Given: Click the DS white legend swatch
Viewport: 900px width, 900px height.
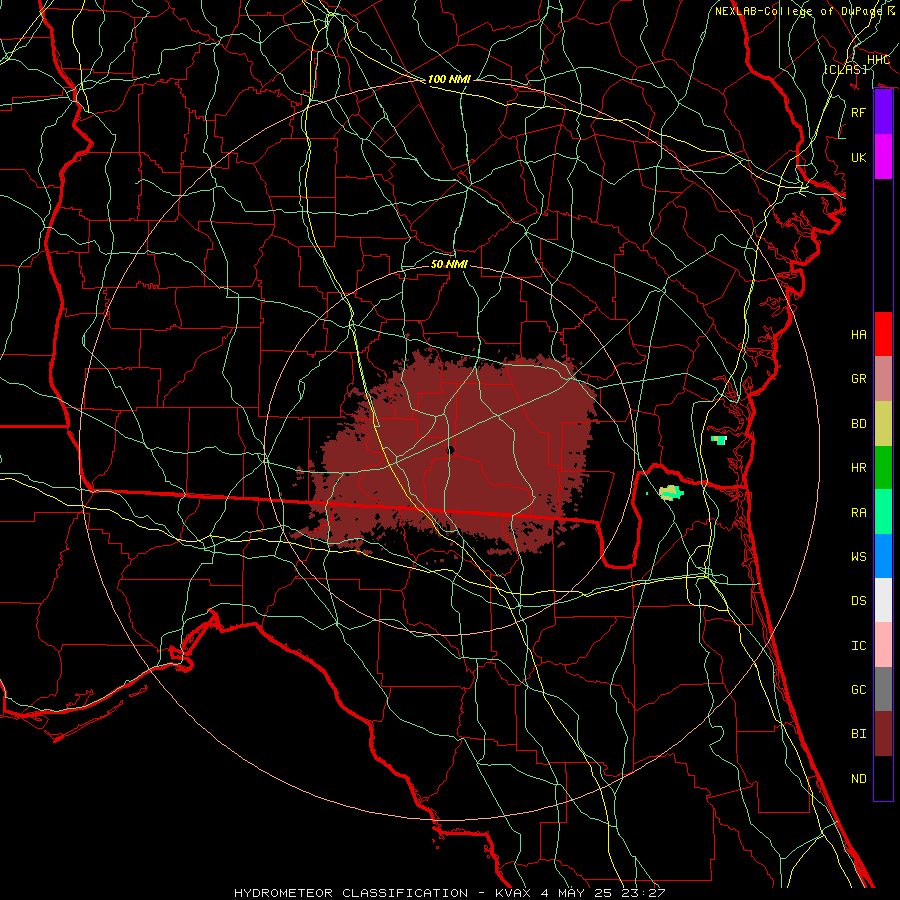Looking at the screenshot, I should [x=883, y=600].
